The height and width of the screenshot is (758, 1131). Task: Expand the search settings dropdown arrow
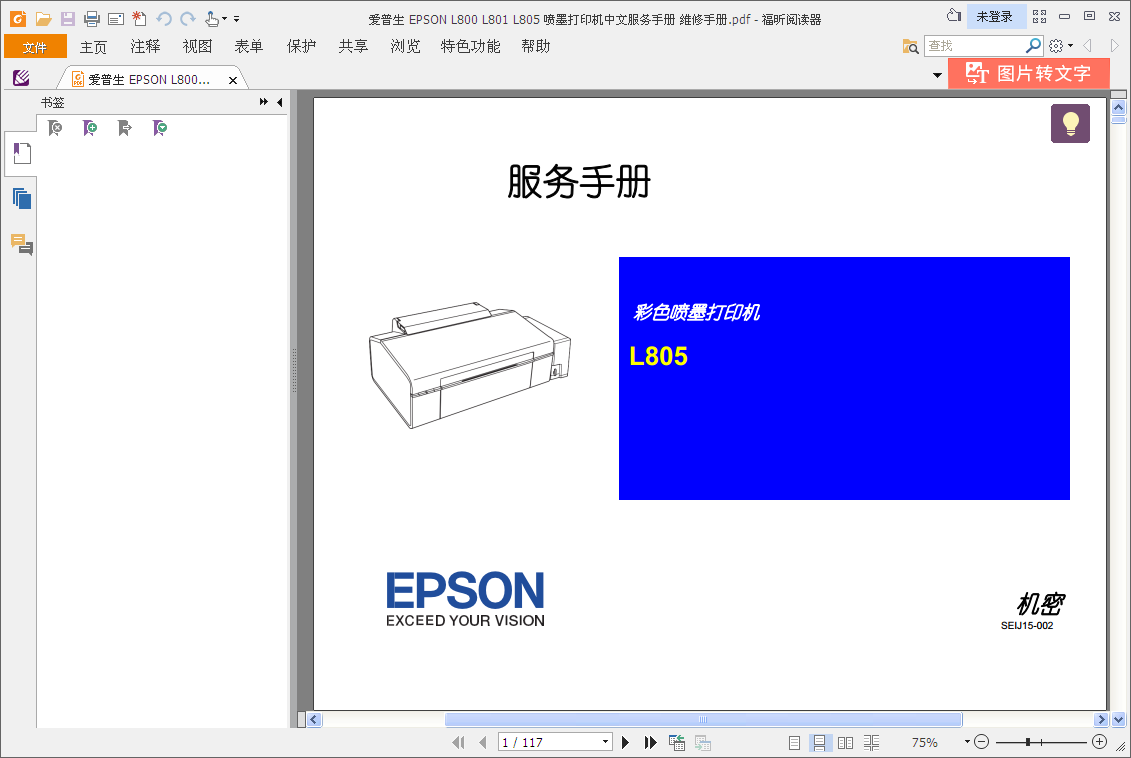1070,46
